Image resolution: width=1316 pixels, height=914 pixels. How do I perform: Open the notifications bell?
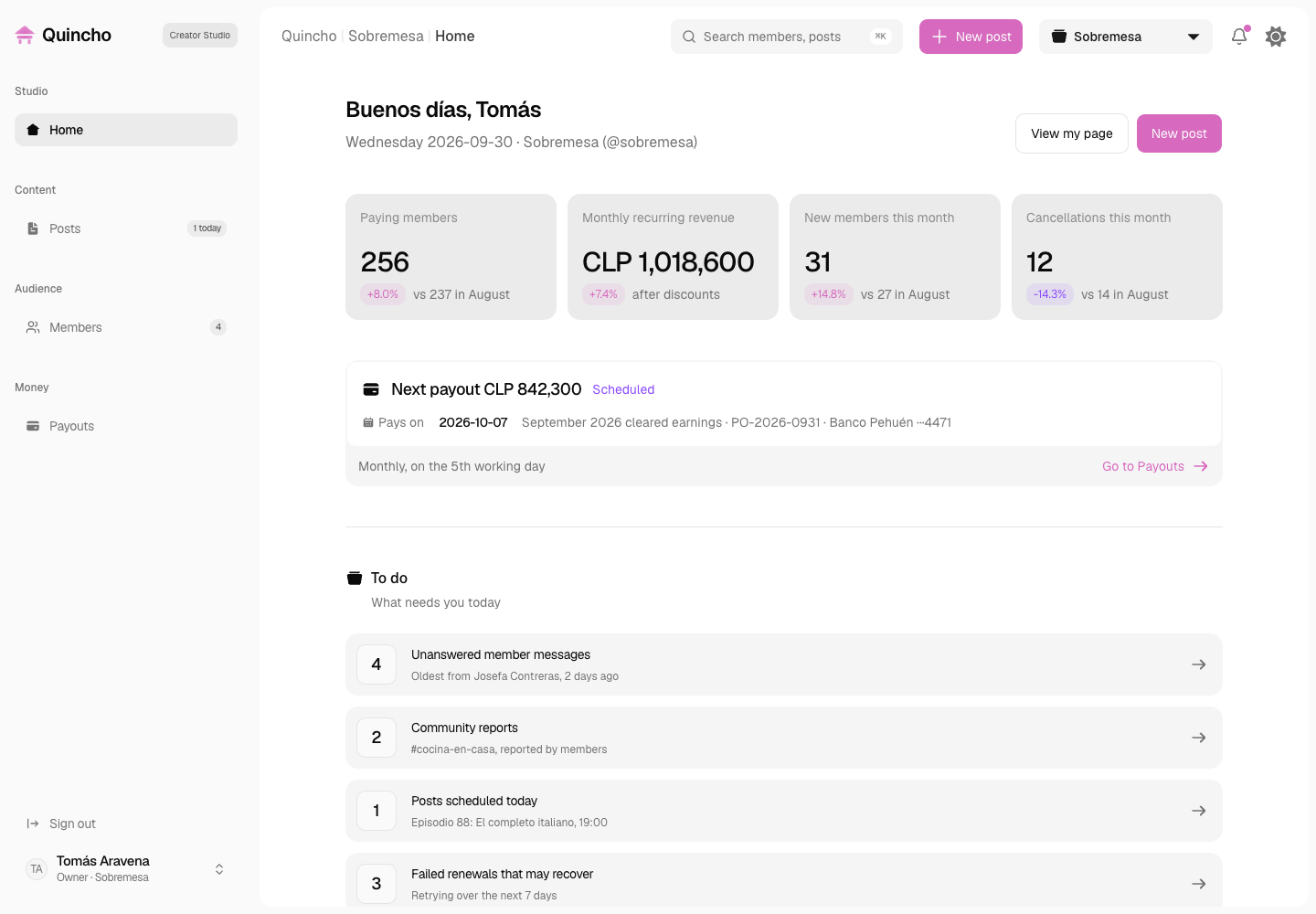point(1239,37)
